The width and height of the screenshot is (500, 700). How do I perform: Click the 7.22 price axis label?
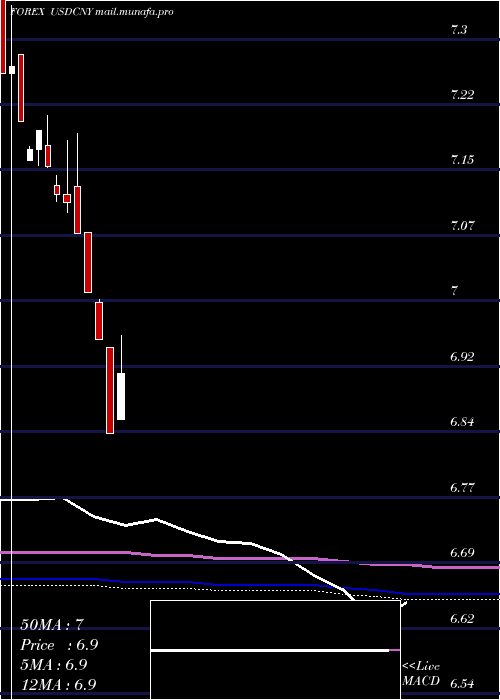[x=462, y=95]
